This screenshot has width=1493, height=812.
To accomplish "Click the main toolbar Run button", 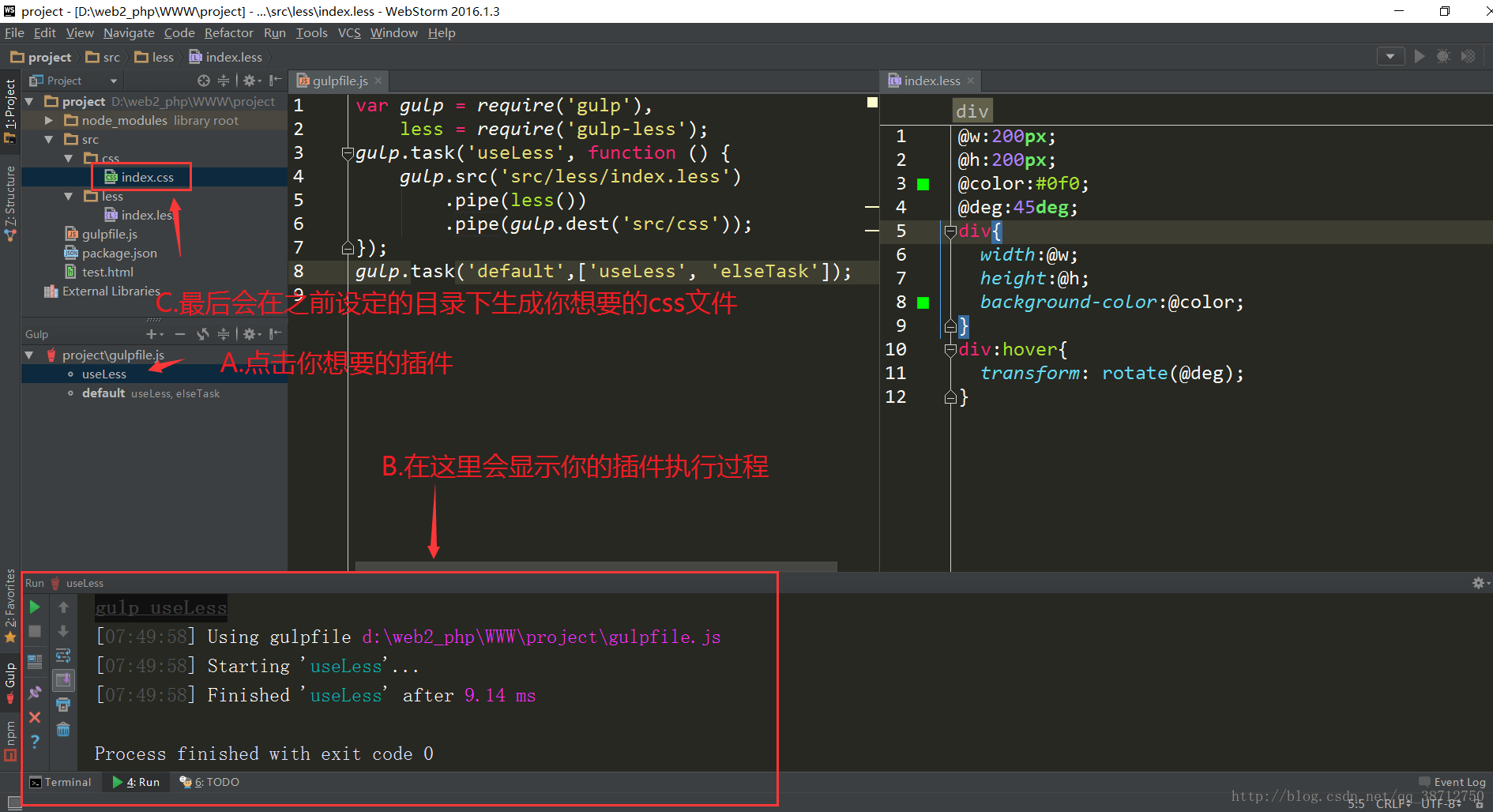I will click(x=1420, y=56).
